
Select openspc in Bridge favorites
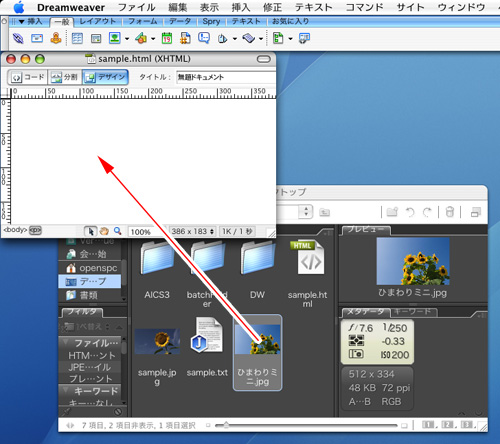pyautogui.click(x=91, y=268)
